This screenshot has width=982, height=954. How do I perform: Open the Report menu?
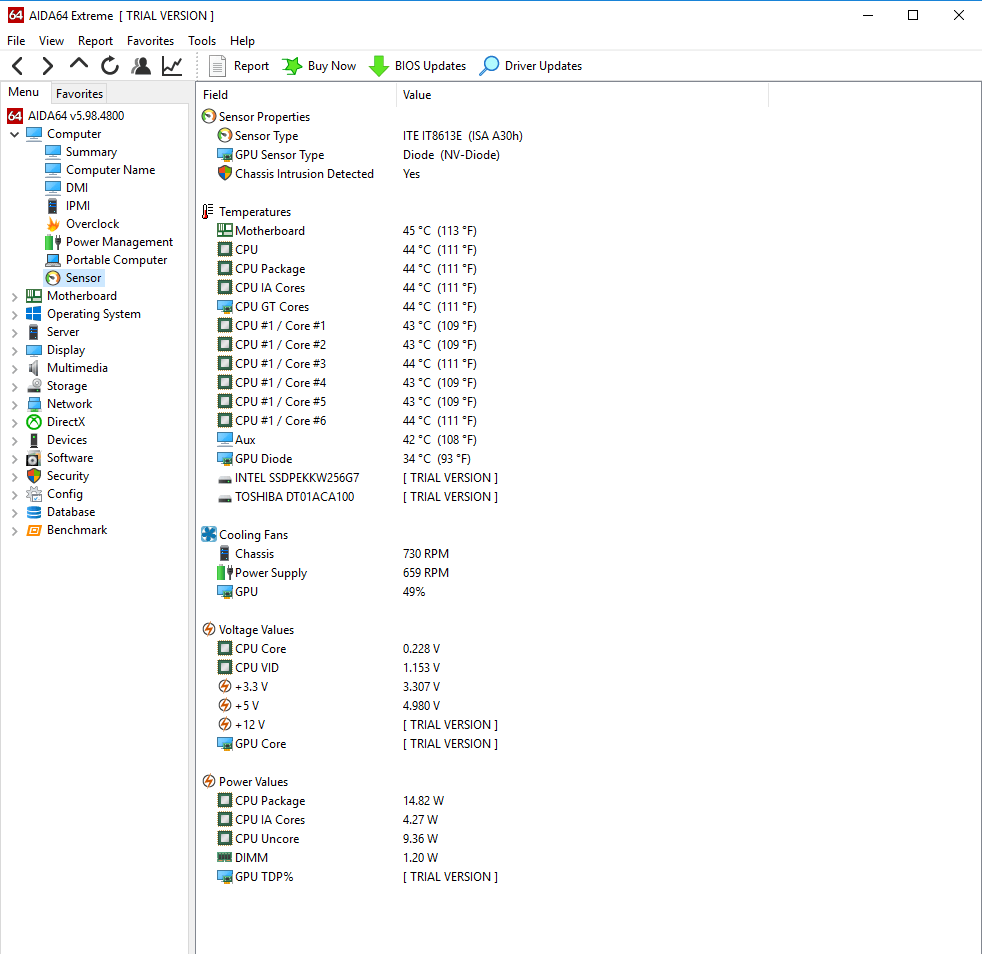click(95, 41)
